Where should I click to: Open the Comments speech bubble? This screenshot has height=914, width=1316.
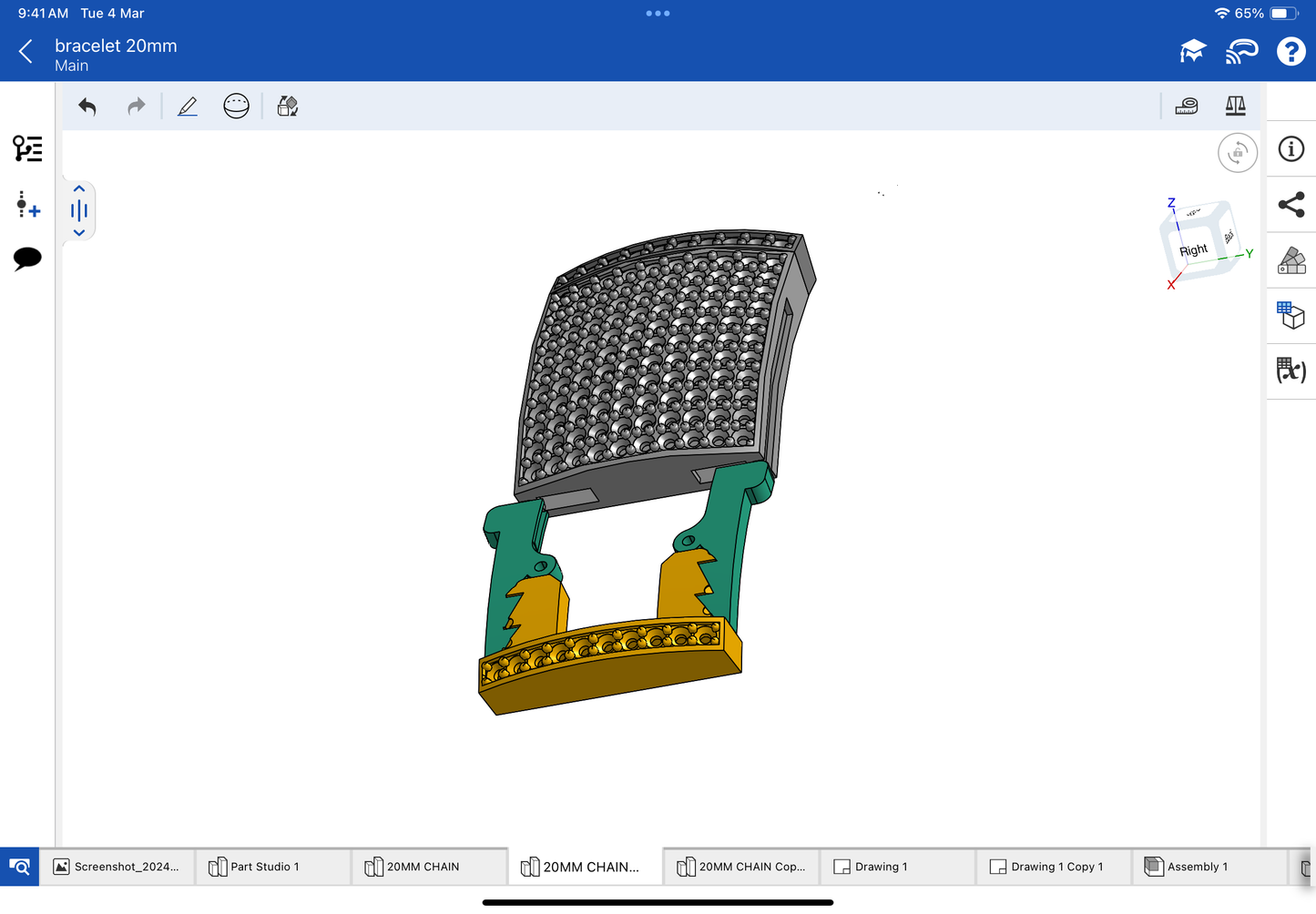tap(27, 259)
